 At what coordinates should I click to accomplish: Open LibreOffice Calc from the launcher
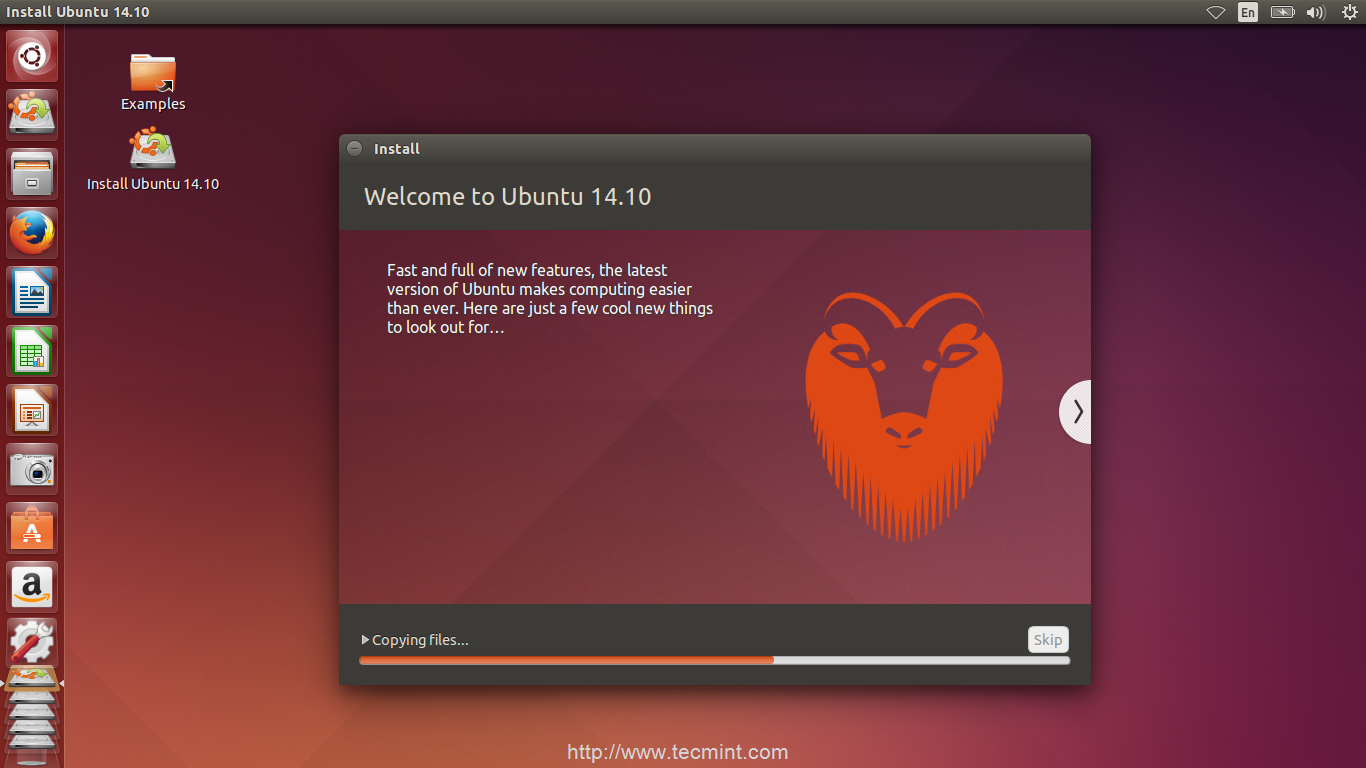pos(32,351)
